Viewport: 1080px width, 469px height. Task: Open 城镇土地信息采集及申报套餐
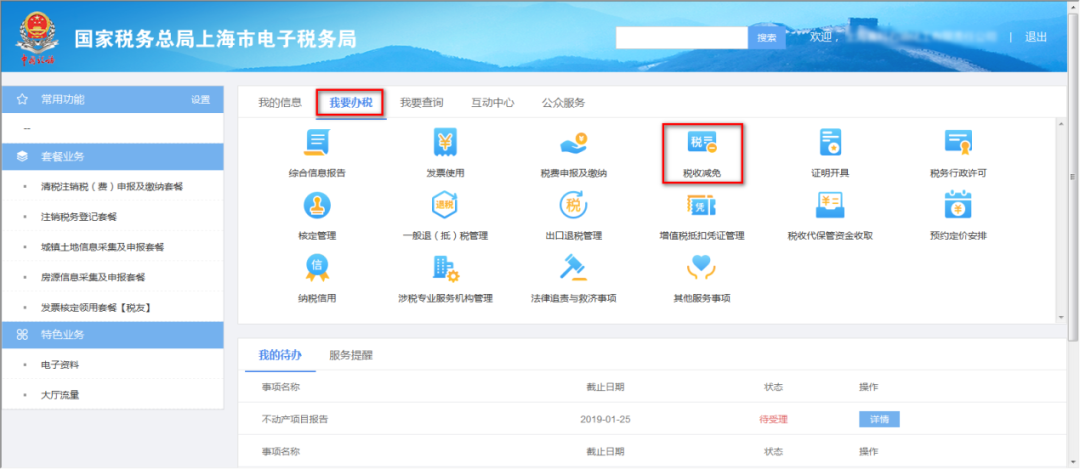103,247
